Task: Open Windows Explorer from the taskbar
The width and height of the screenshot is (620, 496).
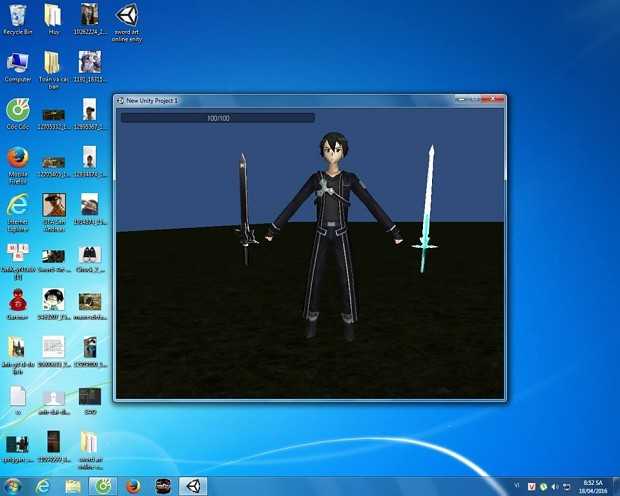Action: (73, 485)
